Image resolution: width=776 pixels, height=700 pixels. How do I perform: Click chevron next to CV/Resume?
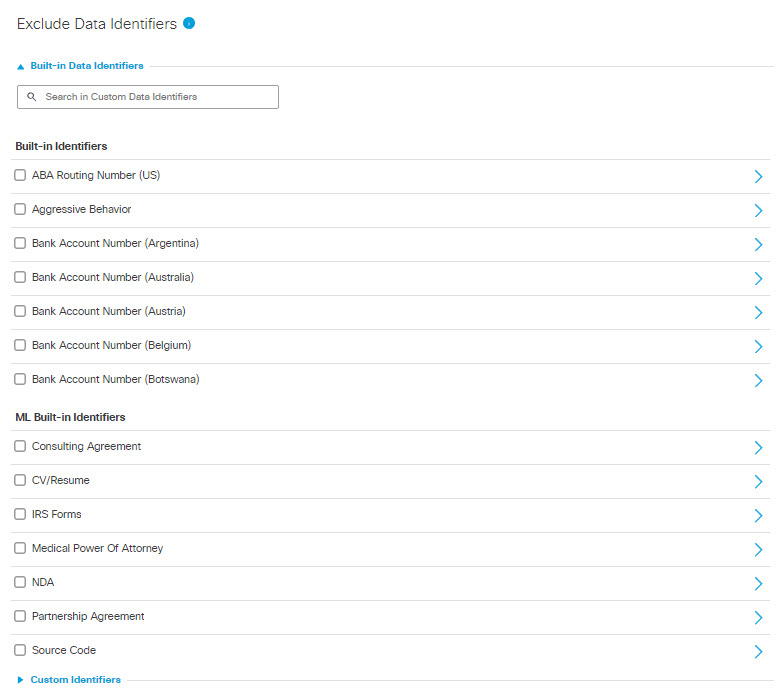(x=758, y=482)
